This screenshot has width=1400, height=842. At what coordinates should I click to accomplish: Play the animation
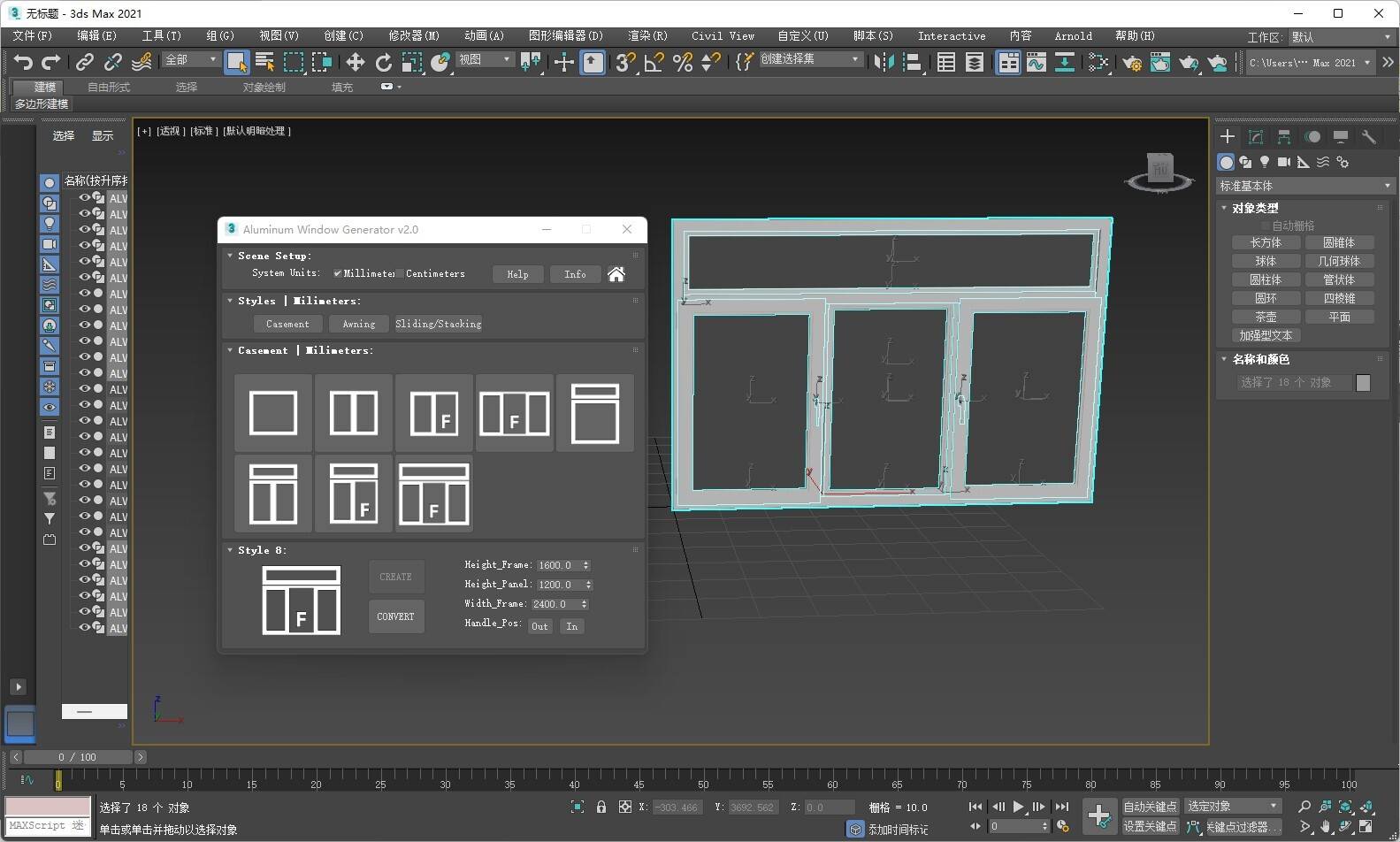pyautogui.click(x=1018, y=807)
